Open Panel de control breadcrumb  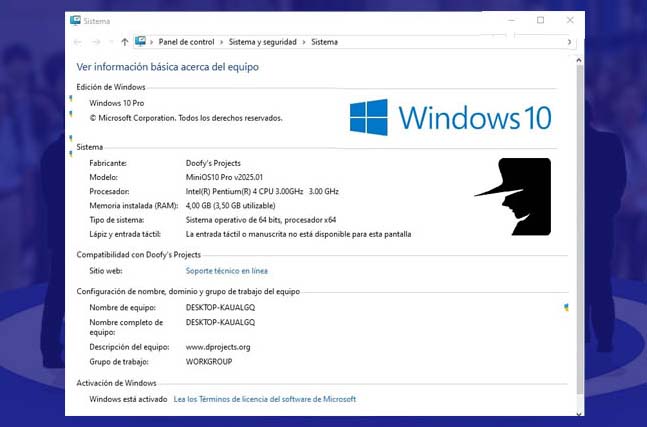pos(187,42)
